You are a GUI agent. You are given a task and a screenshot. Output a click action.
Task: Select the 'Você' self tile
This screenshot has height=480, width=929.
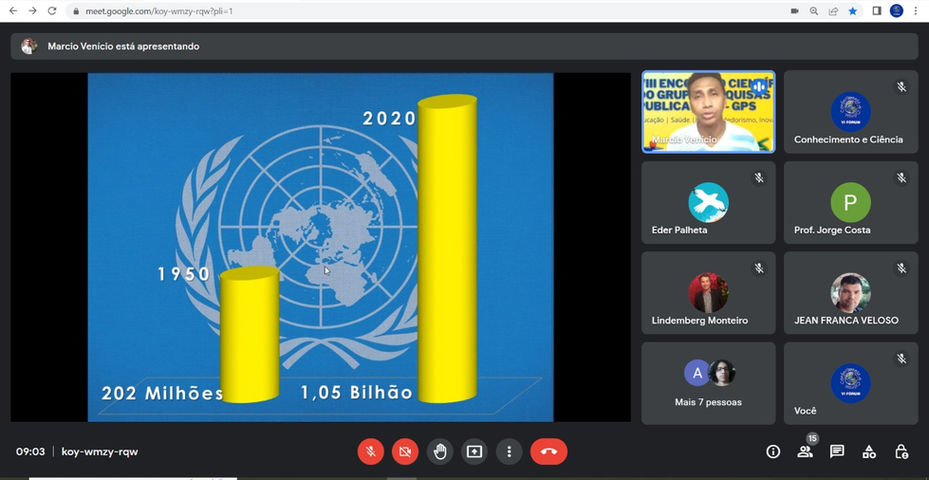(x=851, y=383)
